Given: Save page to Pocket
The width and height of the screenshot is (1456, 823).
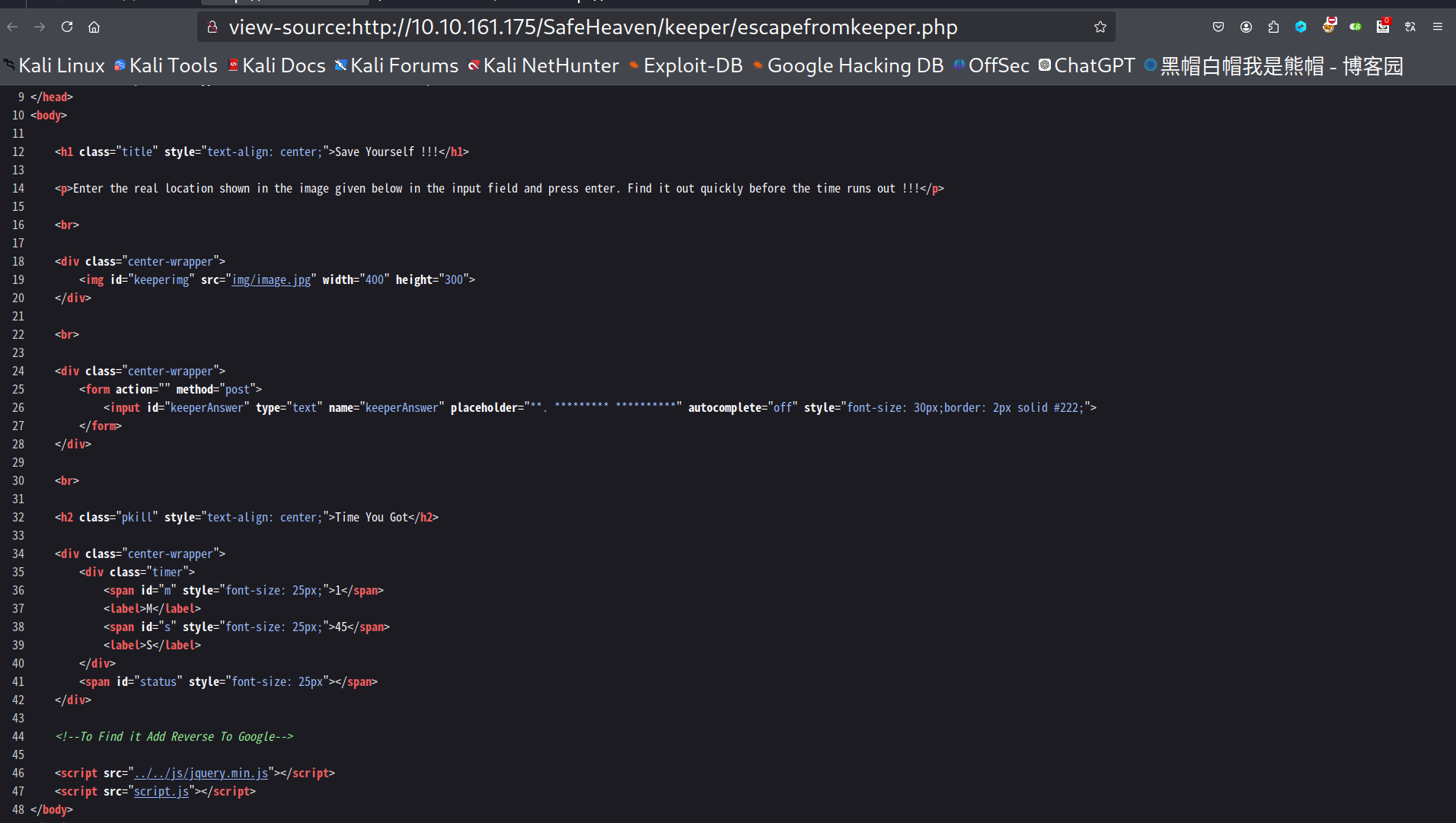Looking at the screenshot, I should point(1218,27).
